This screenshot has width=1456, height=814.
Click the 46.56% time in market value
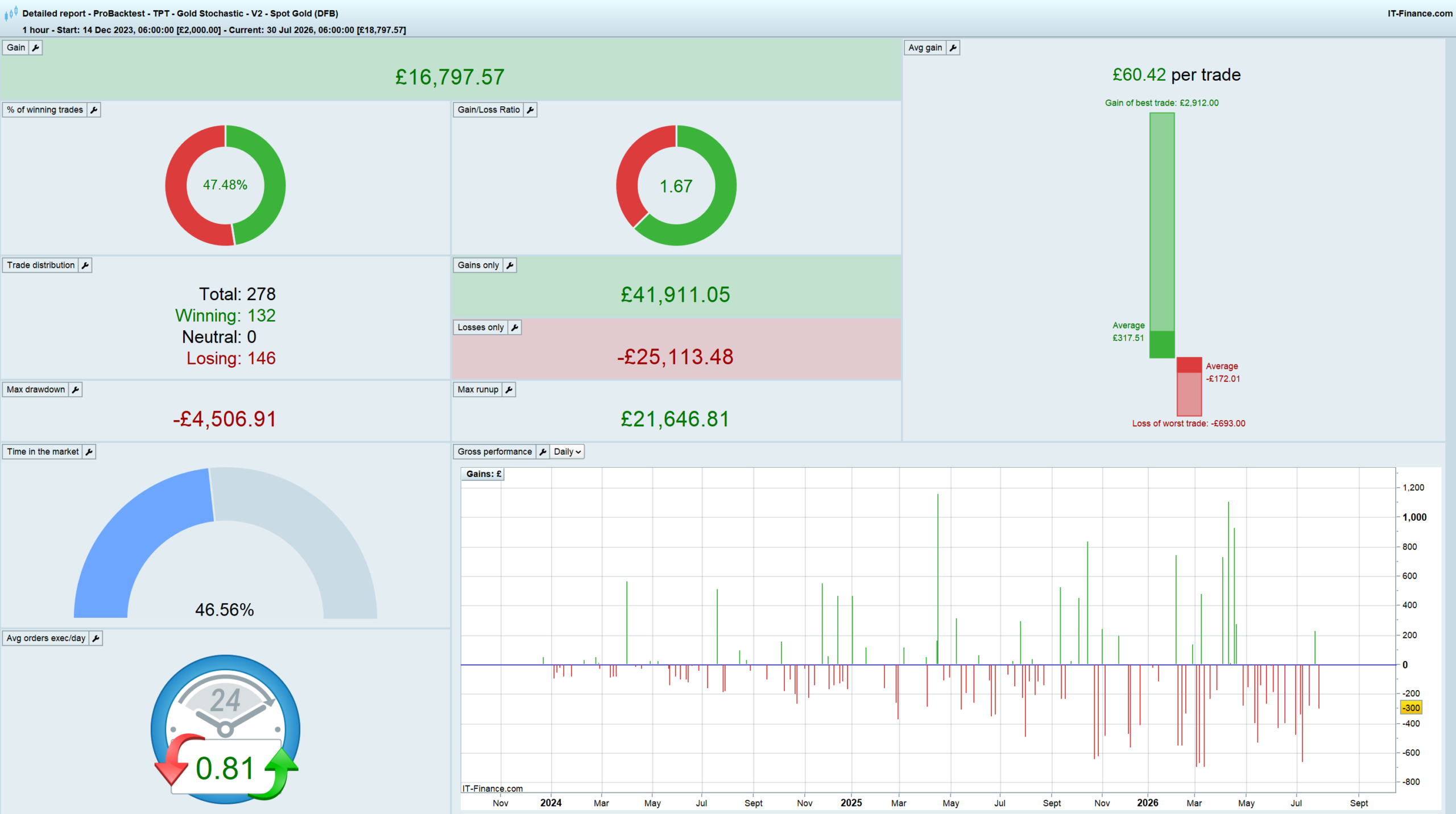point(225,610)
